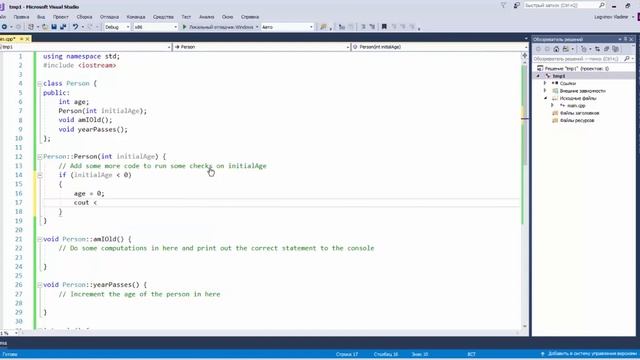The width and height of the screenshot is (640, 360).
Task: Click the scroll-down arrow of editor scrollbar
Action: click(x=524, y=326)
